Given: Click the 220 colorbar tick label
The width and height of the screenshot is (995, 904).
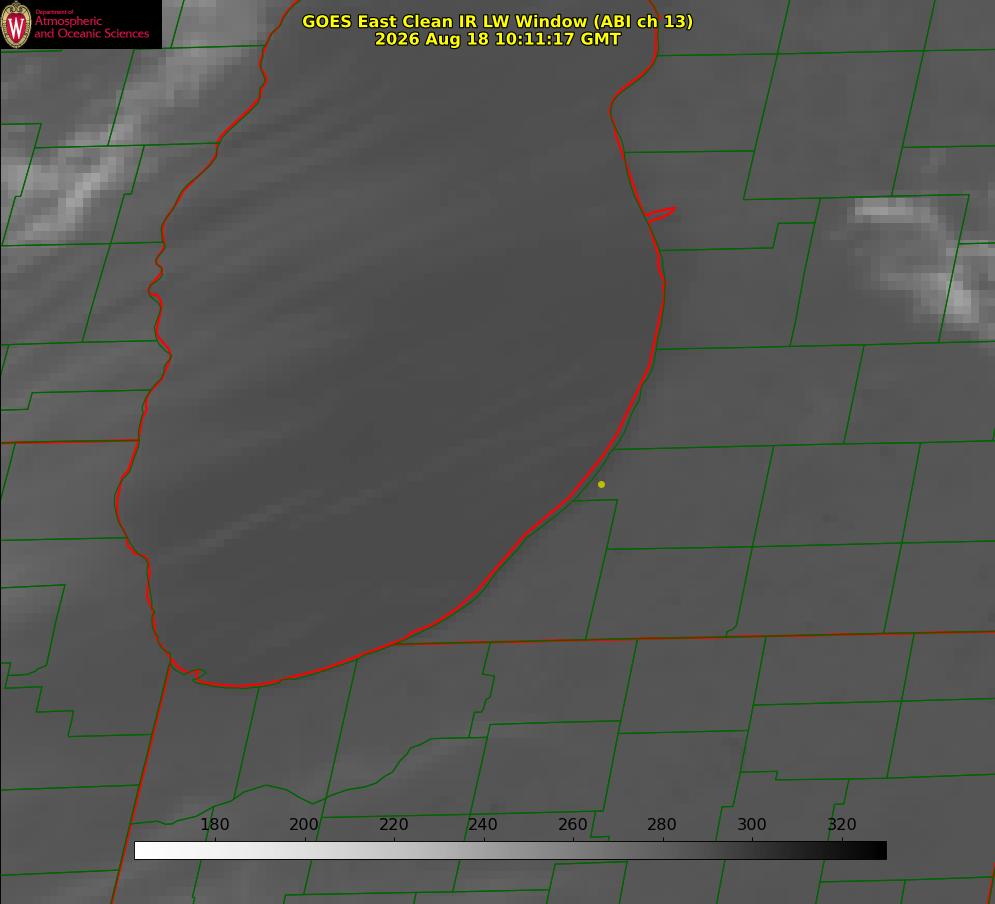Looking at the screenshot, I should tap(393, 824).
